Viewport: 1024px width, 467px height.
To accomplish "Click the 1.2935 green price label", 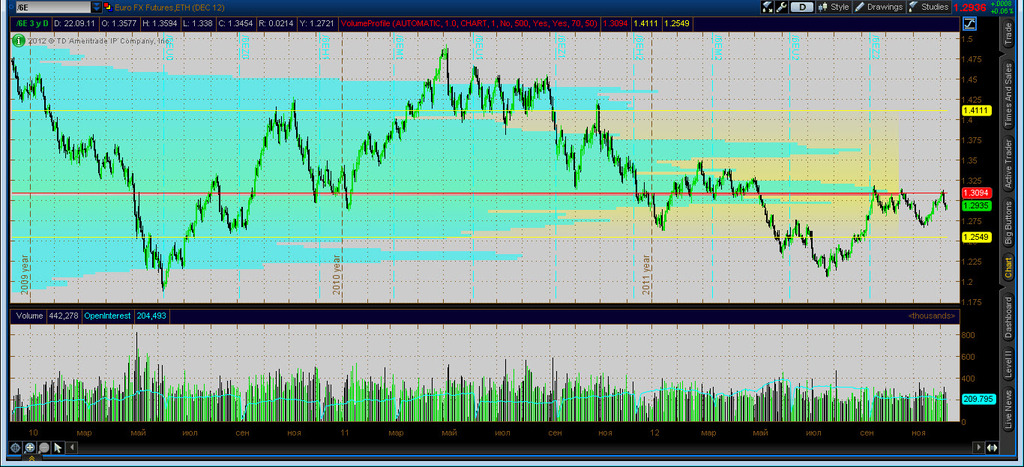I will coord(977,206).
